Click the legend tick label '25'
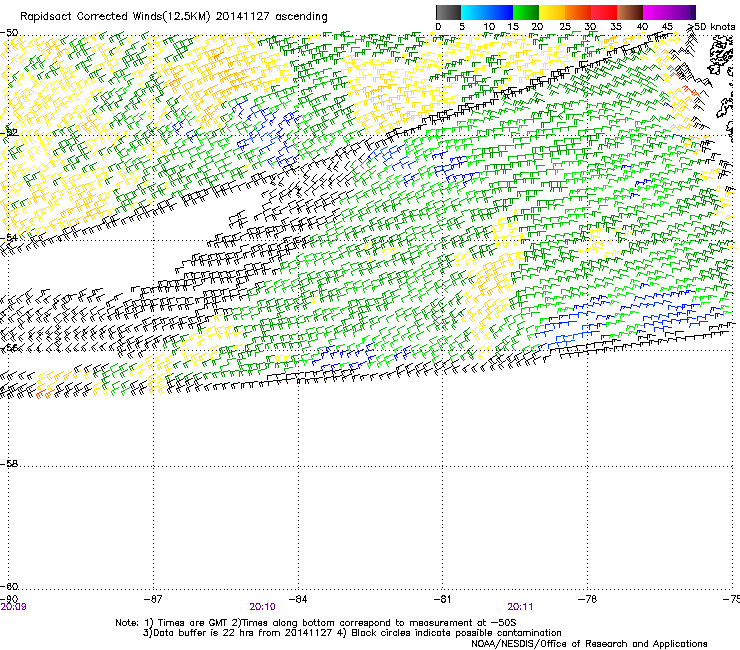Viewport: 740px width, 650px height. click(565, 27)
